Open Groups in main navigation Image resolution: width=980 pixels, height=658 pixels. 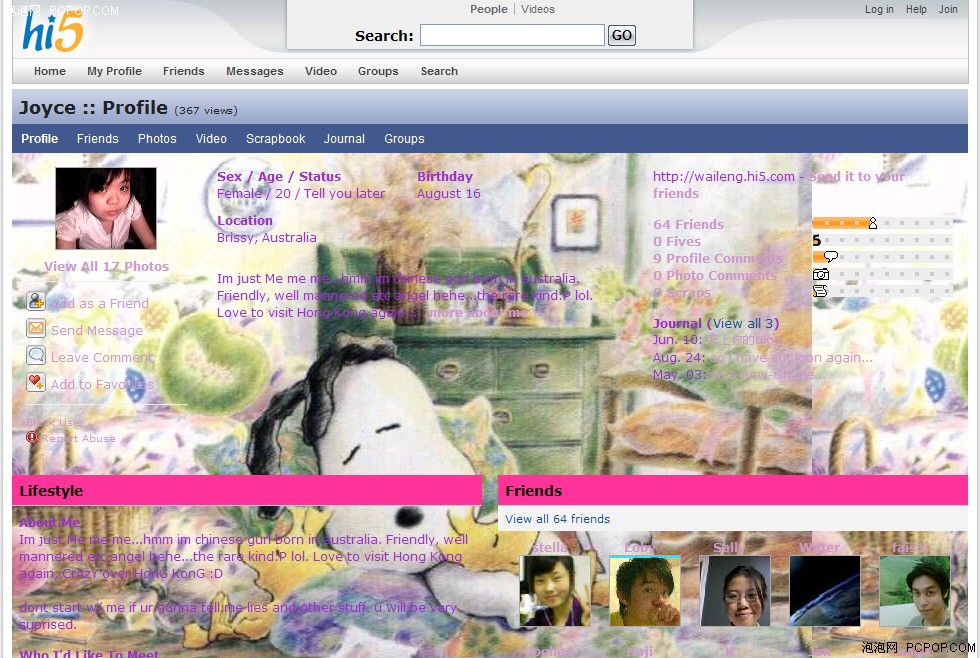click(378, 71)
